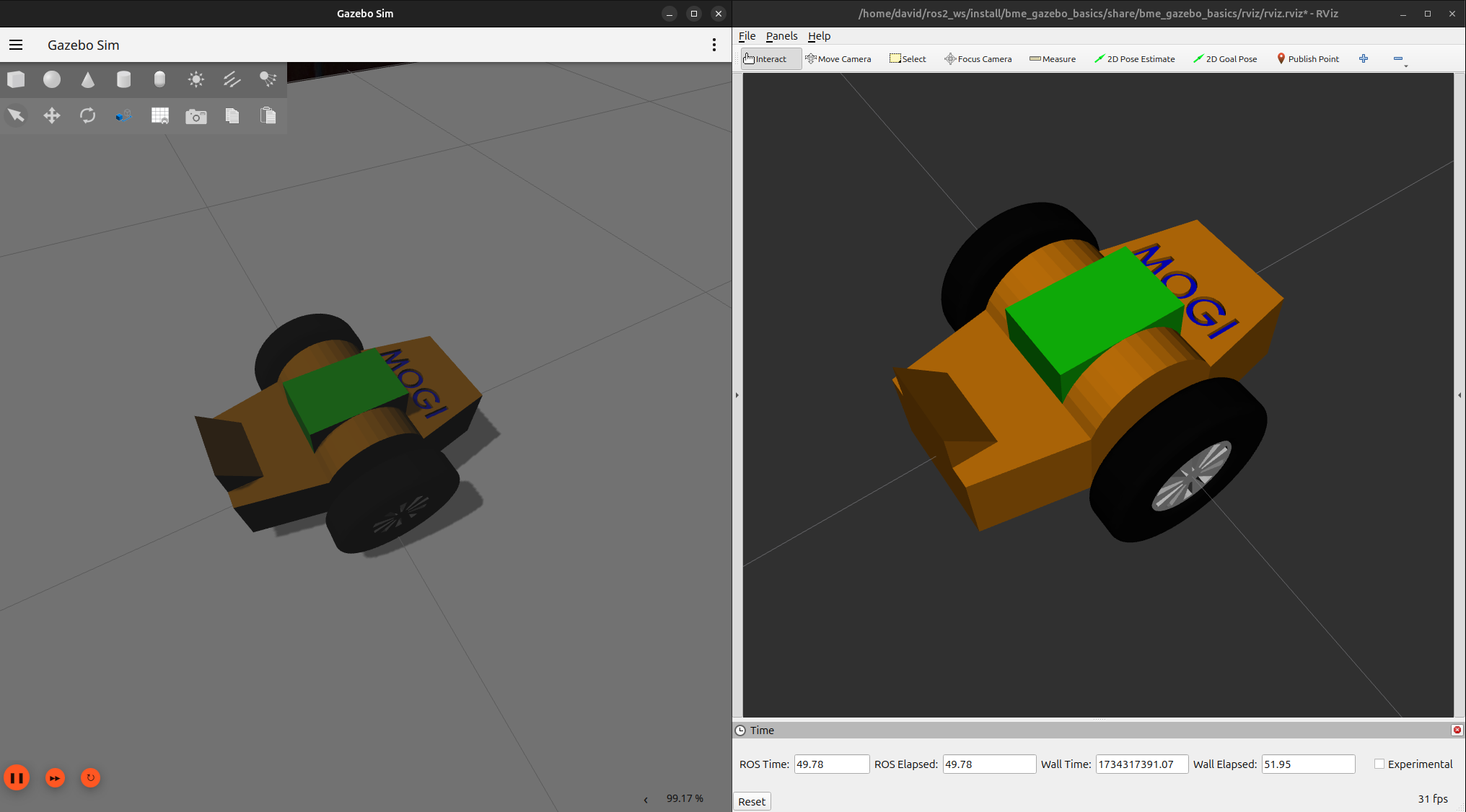
Task: Insert a capsule shape
Action: (x=159, y=79)
